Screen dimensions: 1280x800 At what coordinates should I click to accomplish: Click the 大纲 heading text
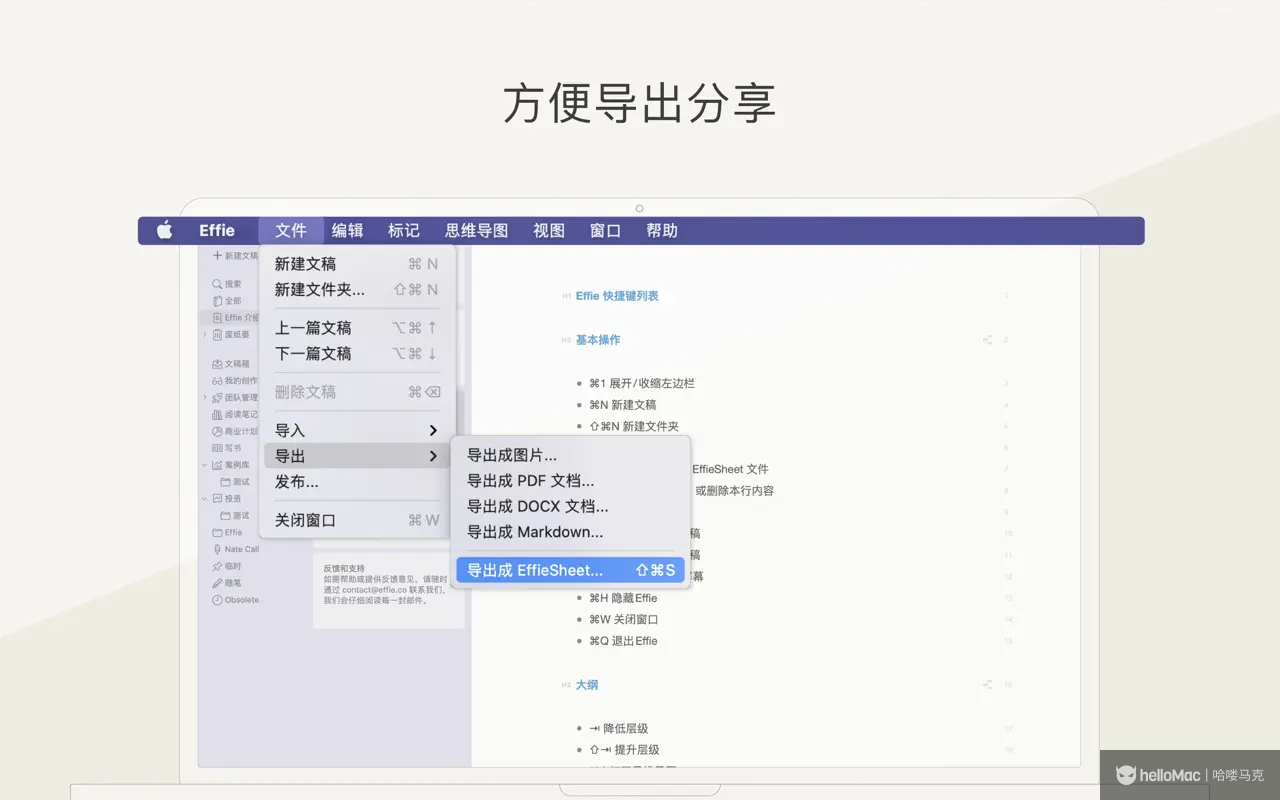click(587, 685)
